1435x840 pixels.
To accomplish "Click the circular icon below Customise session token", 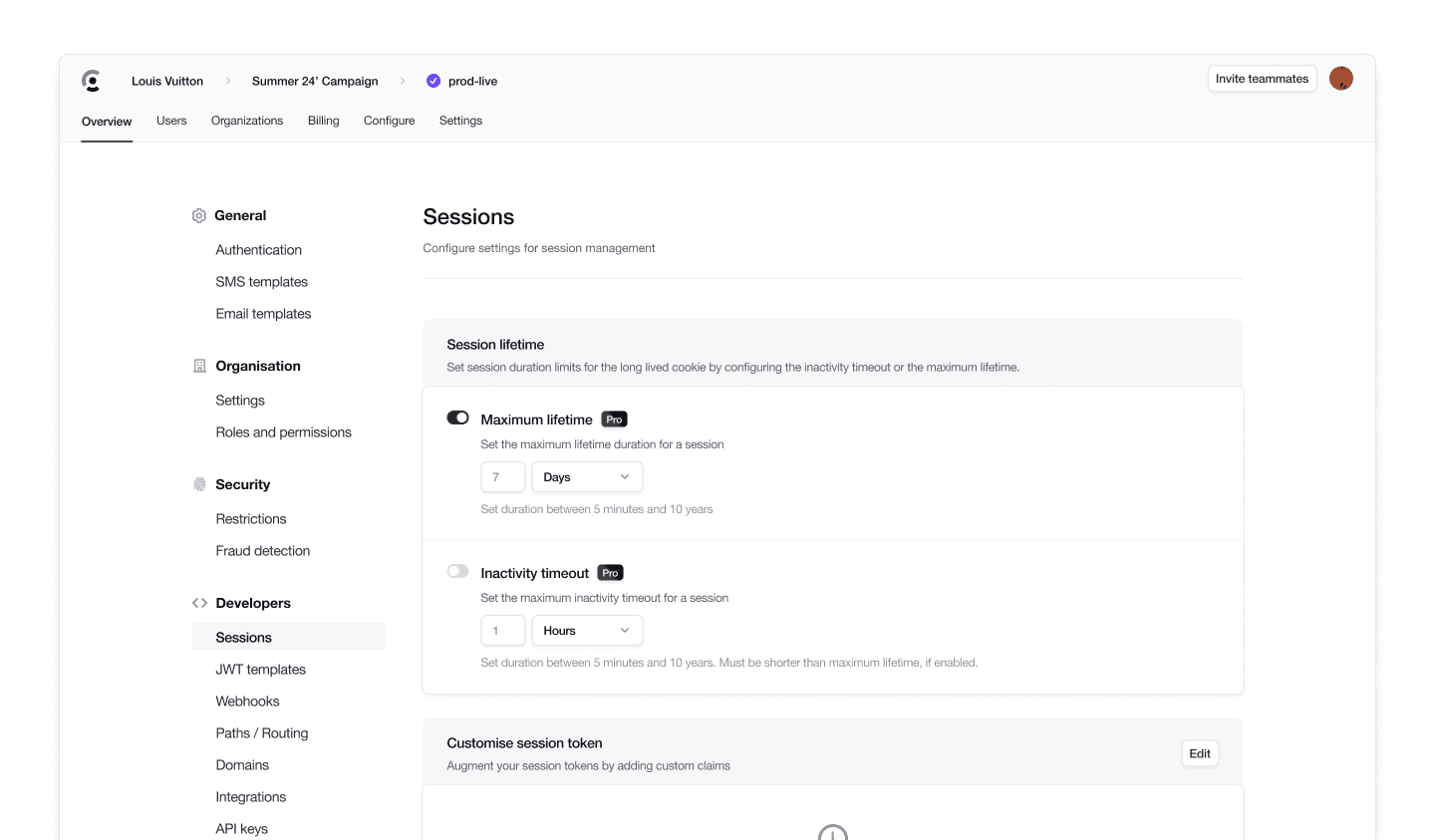I will point(833,832).
